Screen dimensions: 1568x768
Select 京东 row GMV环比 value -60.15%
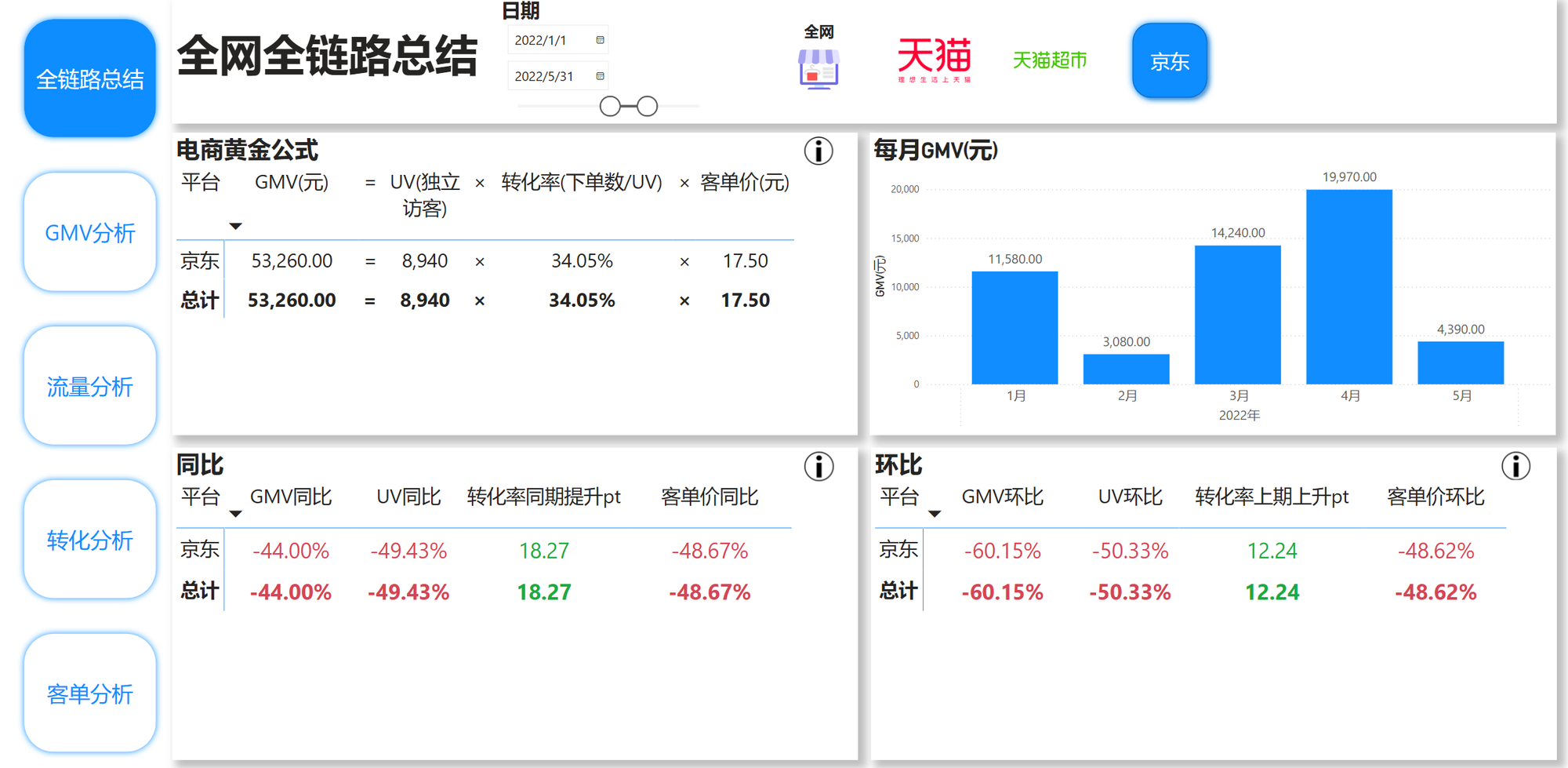click(1002, 551)
